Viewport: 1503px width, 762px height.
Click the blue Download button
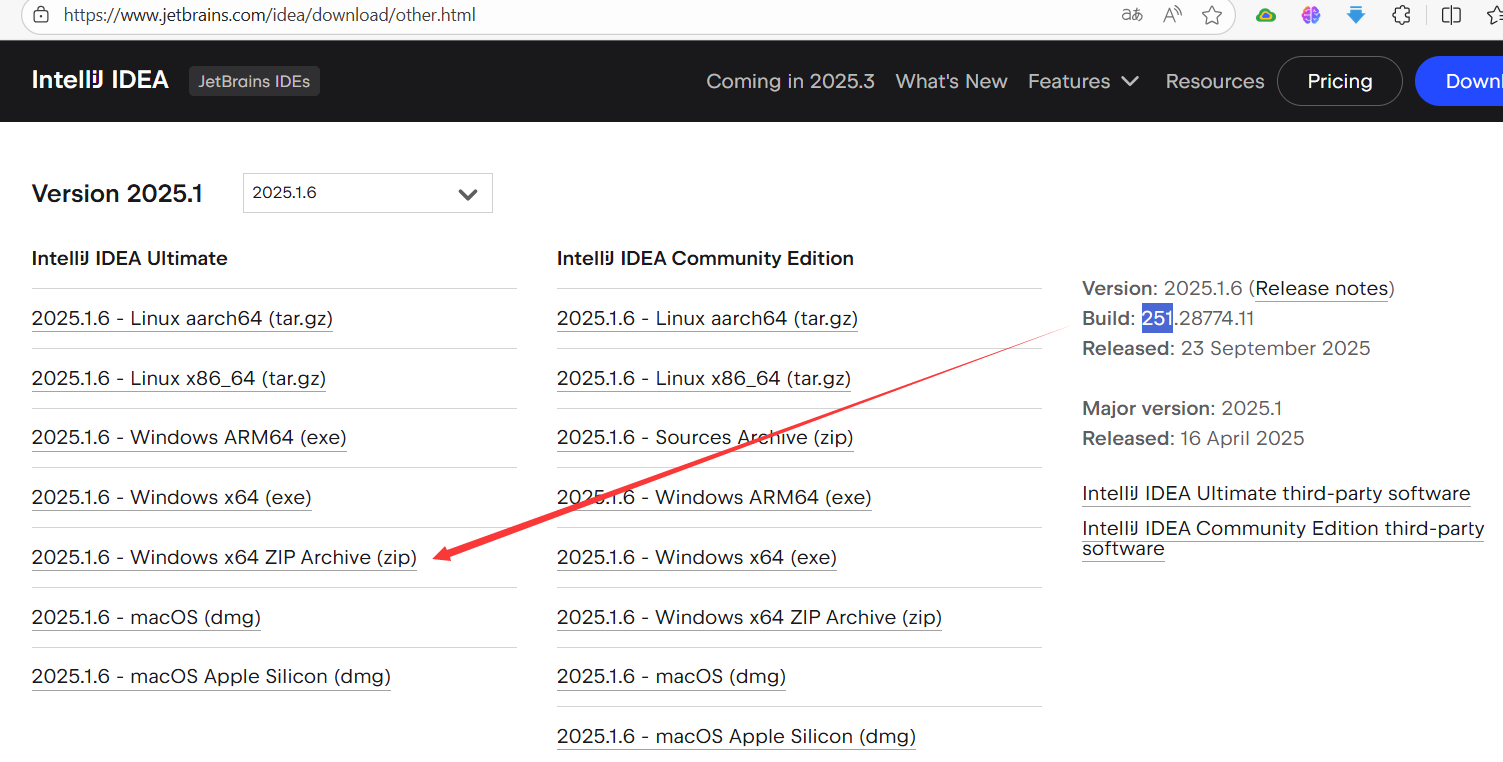click(x=1460, y=81)
